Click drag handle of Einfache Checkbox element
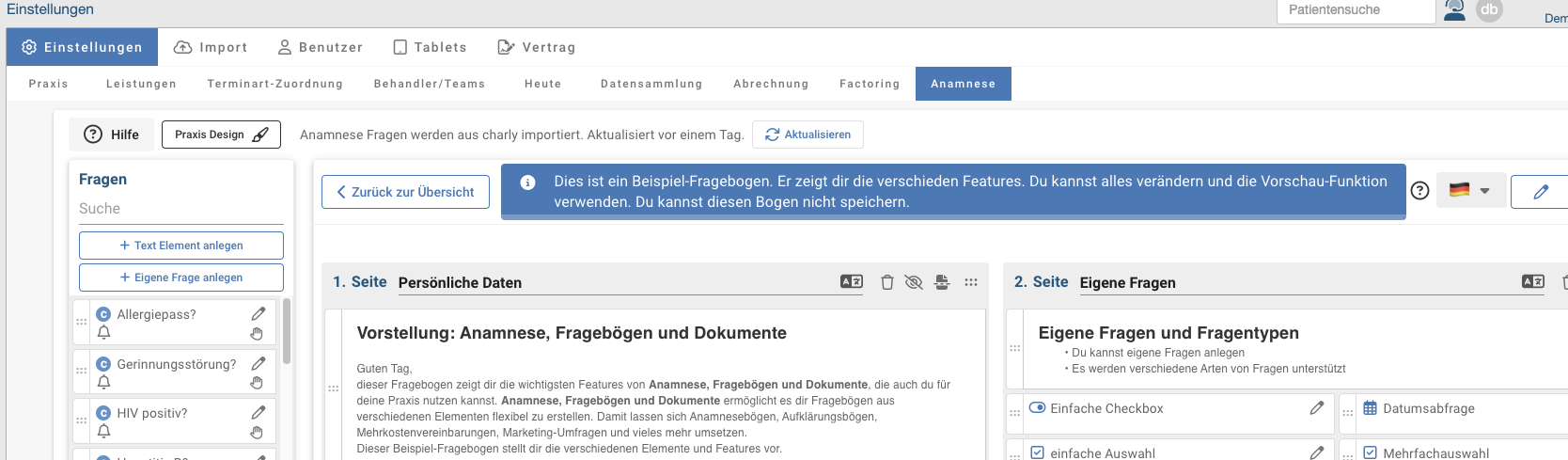Screen dimensions: 1568x460 (1015, 413)
